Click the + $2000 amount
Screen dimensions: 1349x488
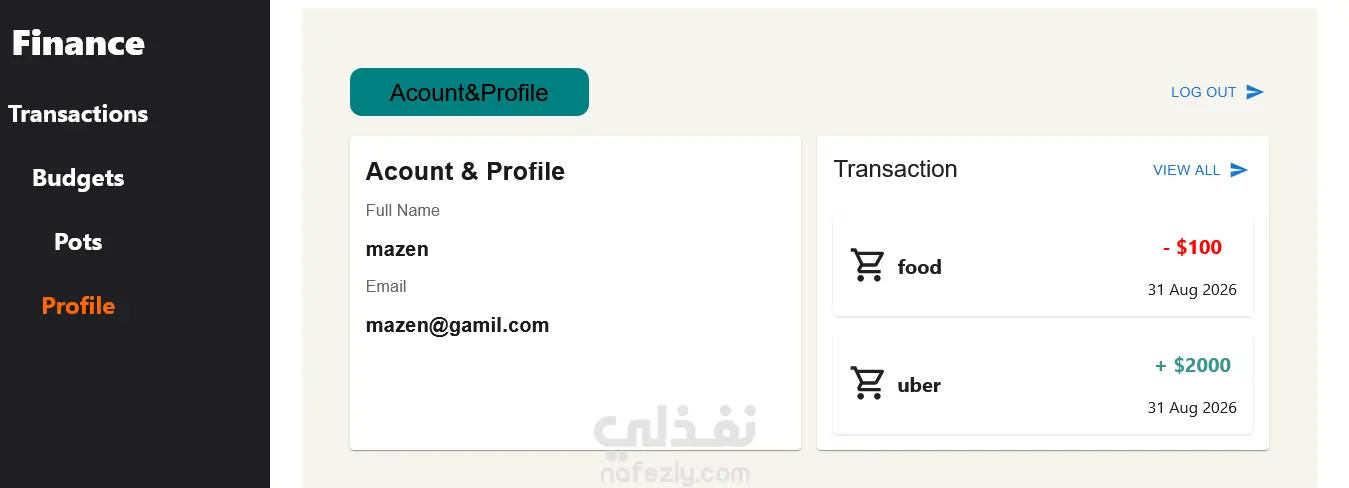(1193, 365)
